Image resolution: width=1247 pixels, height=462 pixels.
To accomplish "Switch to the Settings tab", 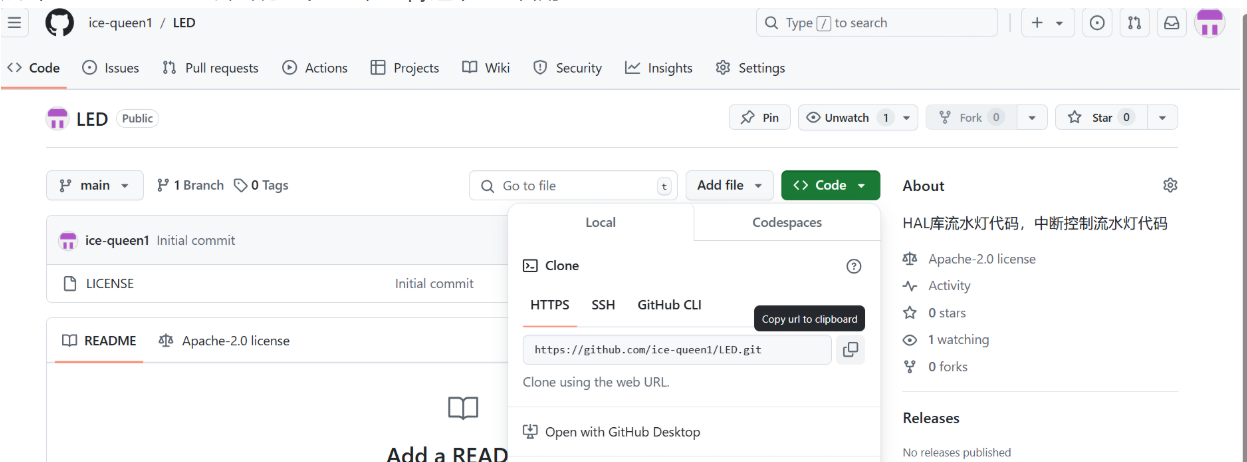I will (x=750, y=68).
